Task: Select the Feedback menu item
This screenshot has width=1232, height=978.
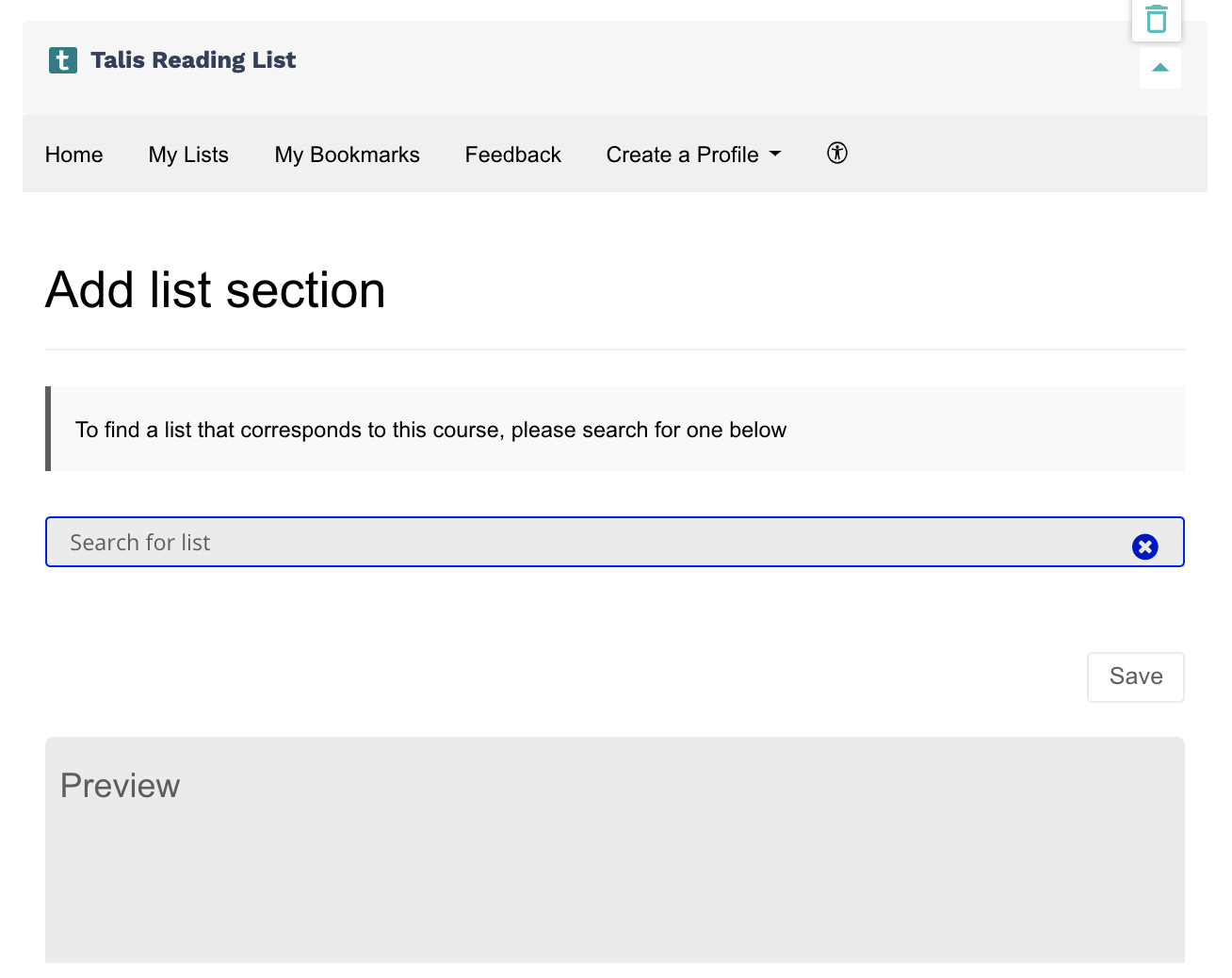Action: [x=512, y=155]
